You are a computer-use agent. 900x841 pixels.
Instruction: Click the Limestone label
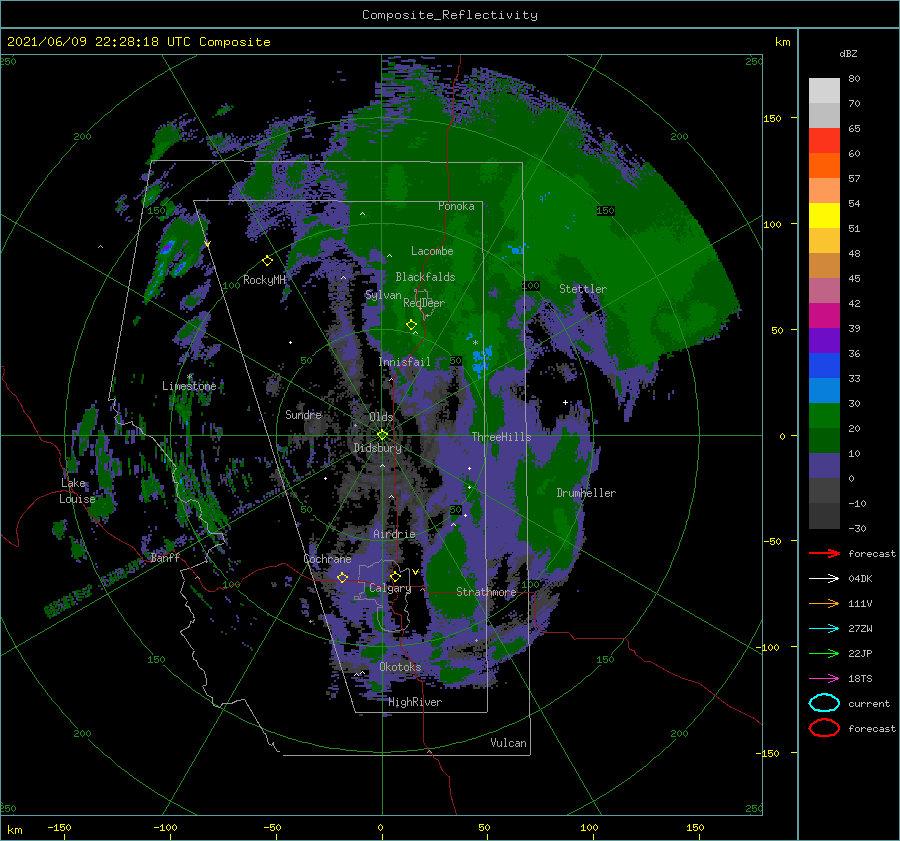click(189, 386)
